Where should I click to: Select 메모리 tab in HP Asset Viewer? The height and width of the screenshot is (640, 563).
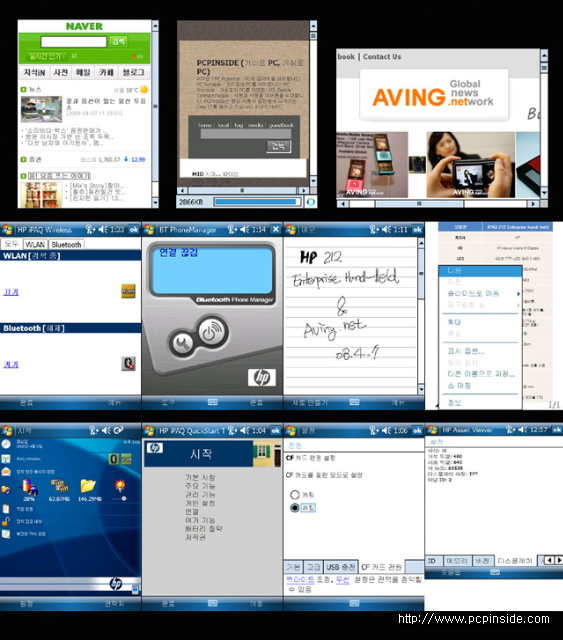(457, 561)
